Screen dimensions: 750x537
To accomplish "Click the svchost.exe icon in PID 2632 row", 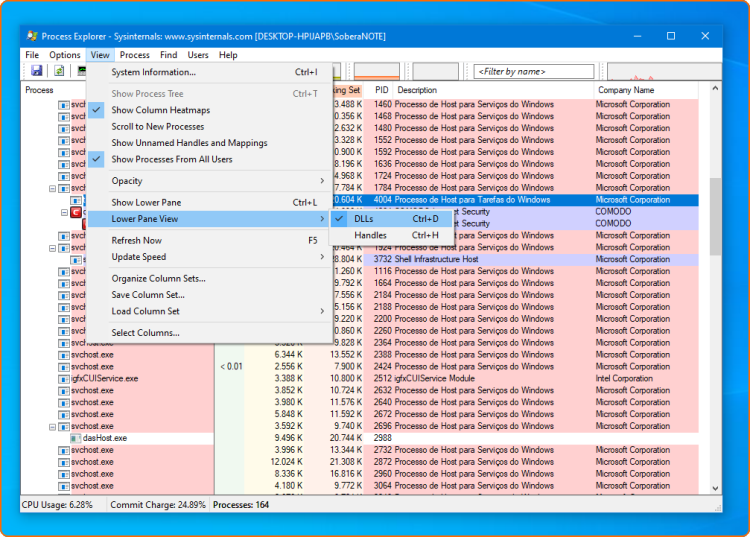I will point(64,391).
